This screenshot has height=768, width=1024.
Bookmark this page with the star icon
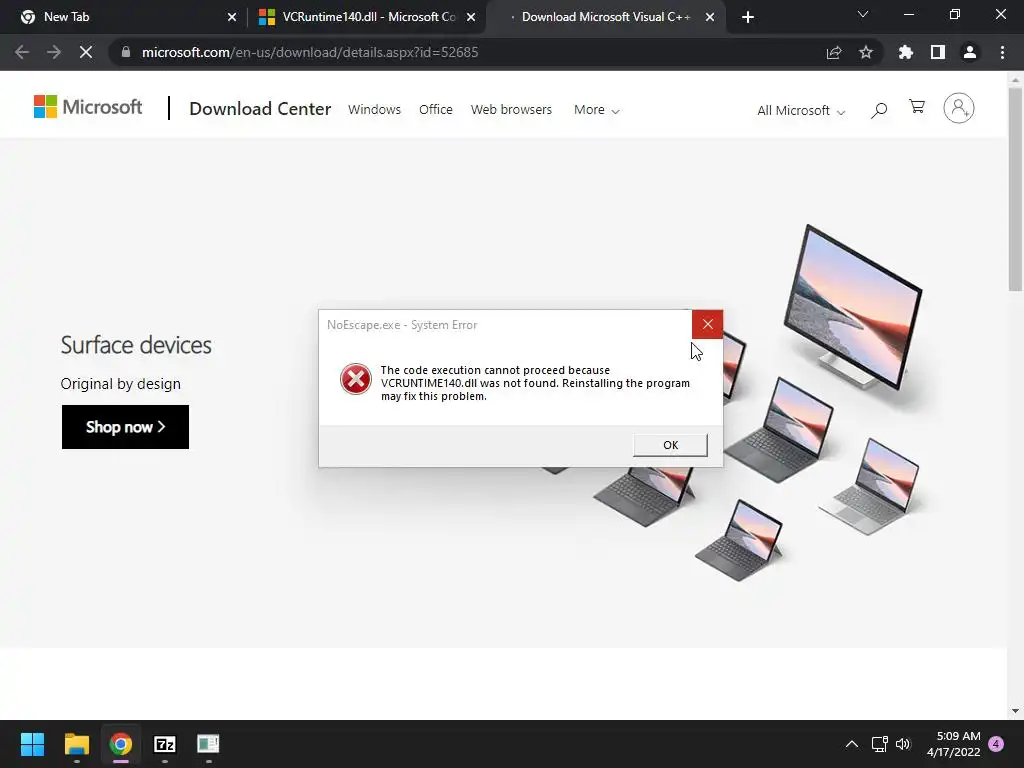coord(866,52)
